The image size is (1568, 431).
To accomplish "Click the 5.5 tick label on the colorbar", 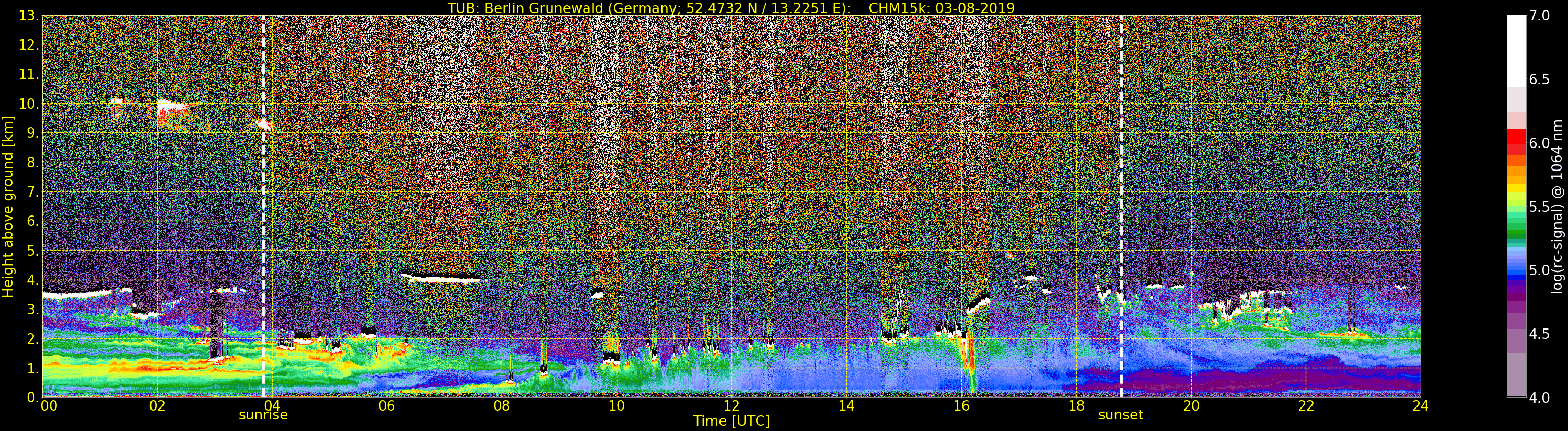I will click(1539, 207).
